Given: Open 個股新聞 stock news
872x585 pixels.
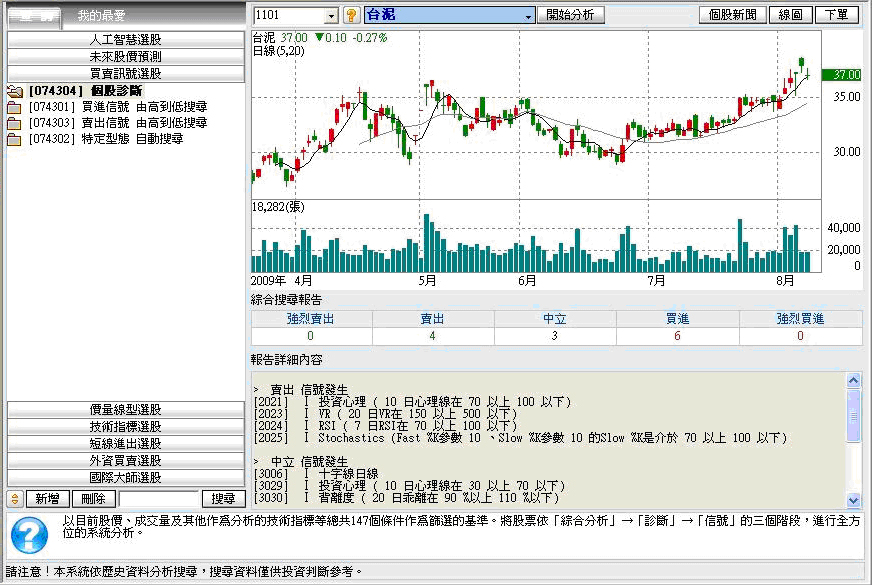Looking at the screenshot, I should pyautogui.click(x=732, y=15).
